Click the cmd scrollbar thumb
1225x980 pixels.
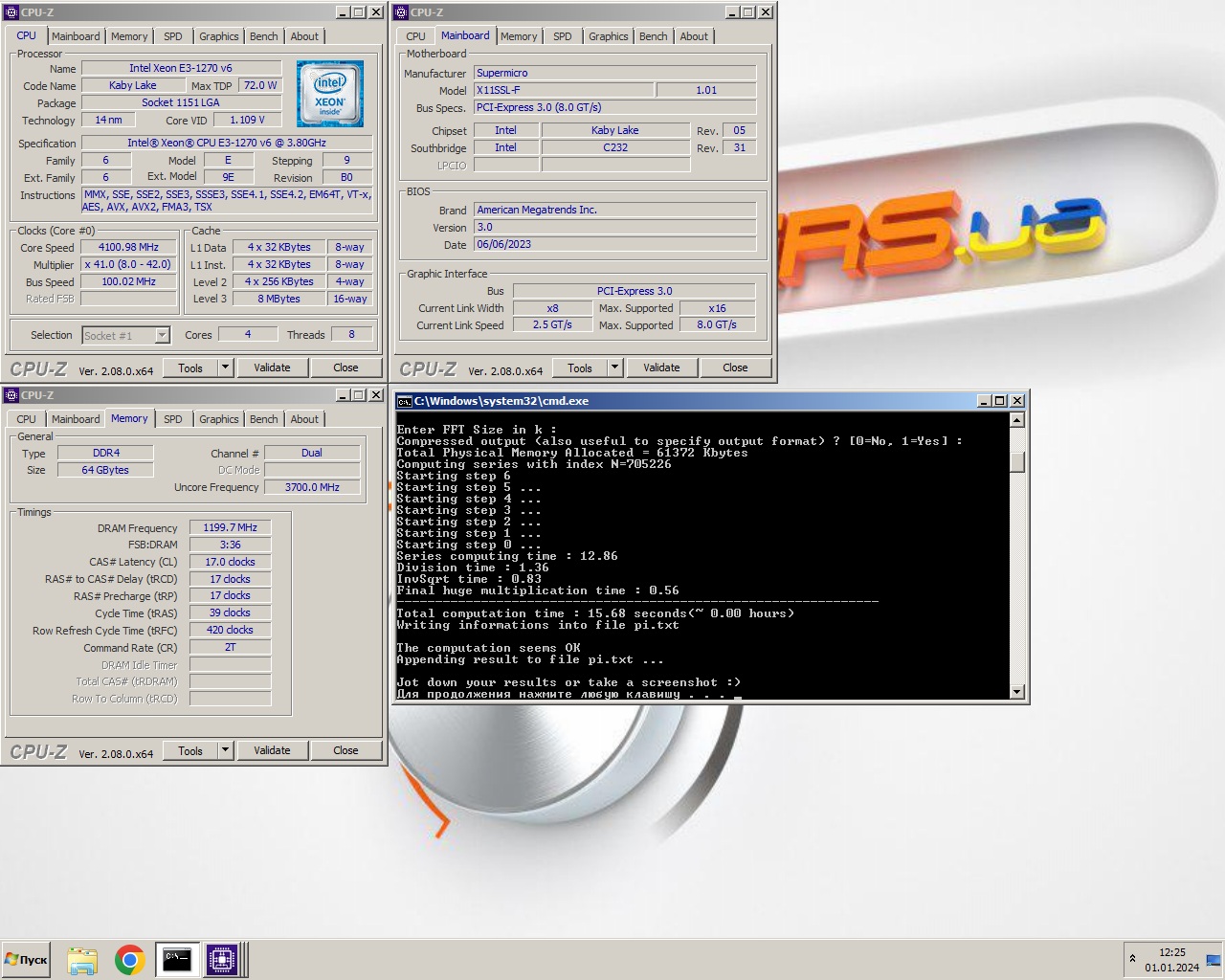click(x=1016, y=461)
